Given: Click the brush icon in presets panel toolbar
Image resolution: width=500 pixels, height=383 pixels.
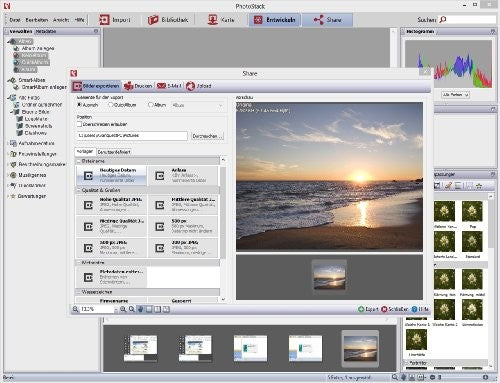Looking at the screenshot, I should (x=448, y=186).
